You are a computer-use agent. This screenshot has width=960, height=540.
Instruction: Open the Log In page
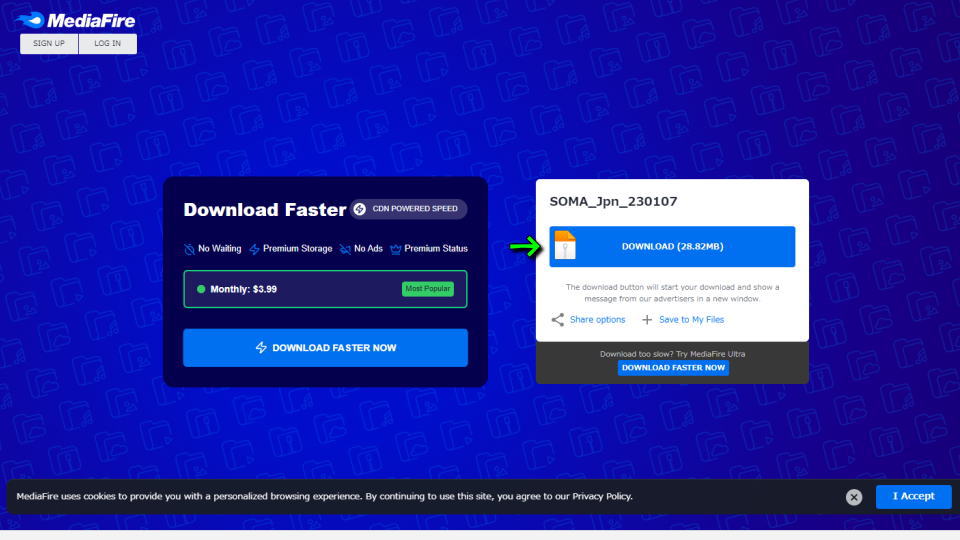(108, 43)
